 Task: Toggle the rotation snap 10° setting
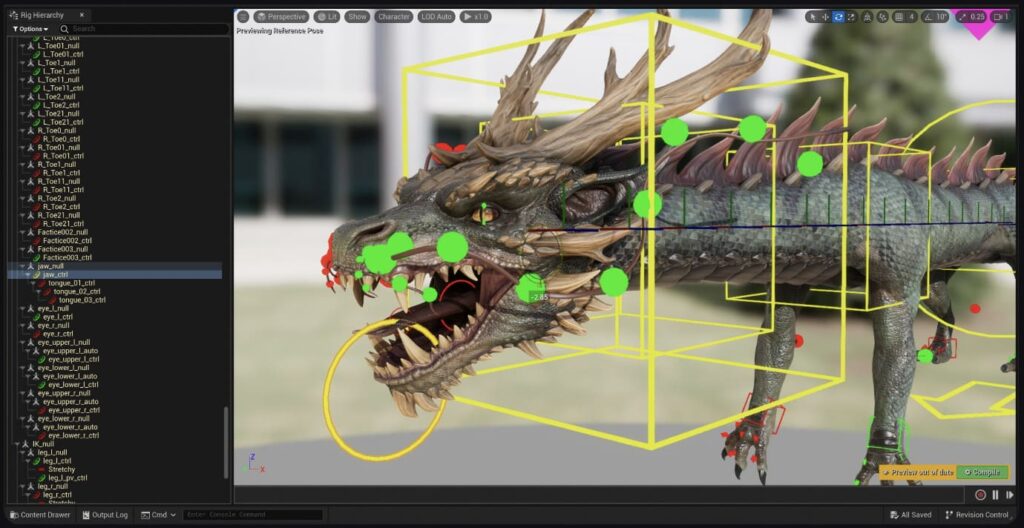coord(935,17)
